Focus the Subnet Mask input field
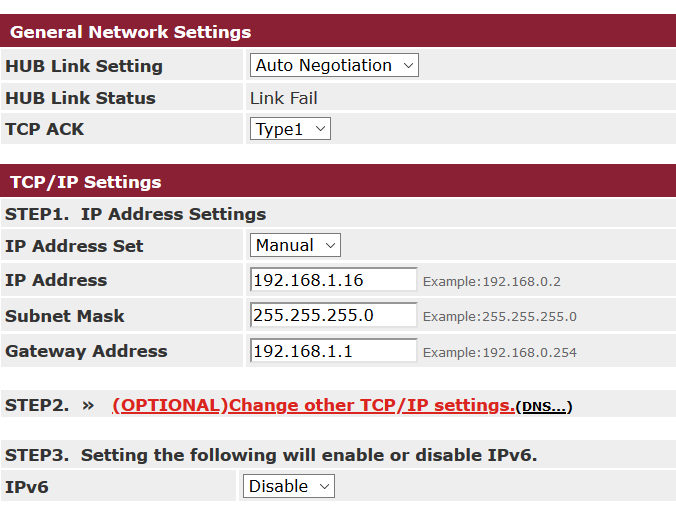The image size is (676, 520). coord(333,315)
